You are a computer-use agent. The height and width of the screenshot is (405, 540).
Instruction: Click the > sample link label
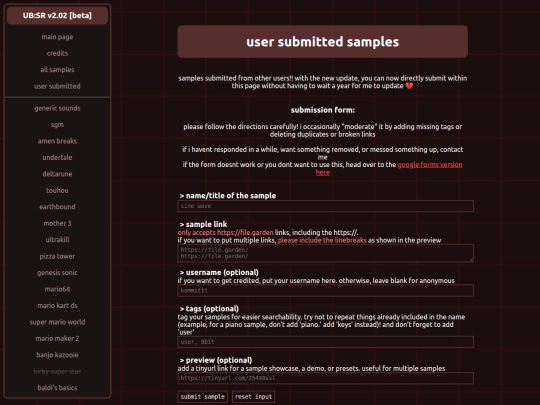(x=203, y=224)
